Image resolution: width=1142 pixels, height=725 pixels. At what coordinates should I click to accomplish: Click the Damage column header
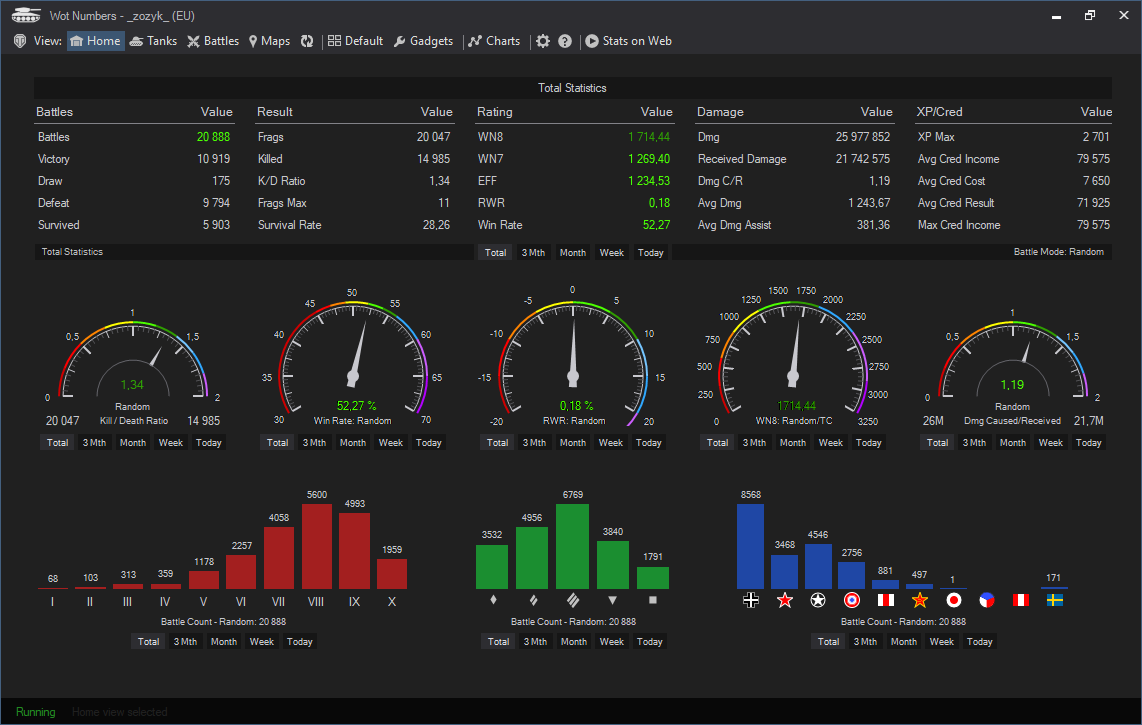720,112
